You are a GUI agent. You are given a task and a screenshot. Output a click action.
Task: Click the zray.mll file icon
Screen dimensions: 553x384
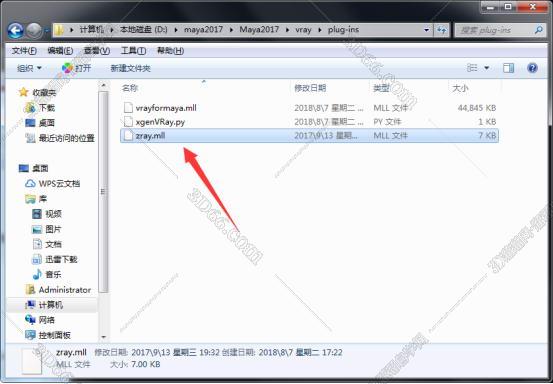(128, 135)
